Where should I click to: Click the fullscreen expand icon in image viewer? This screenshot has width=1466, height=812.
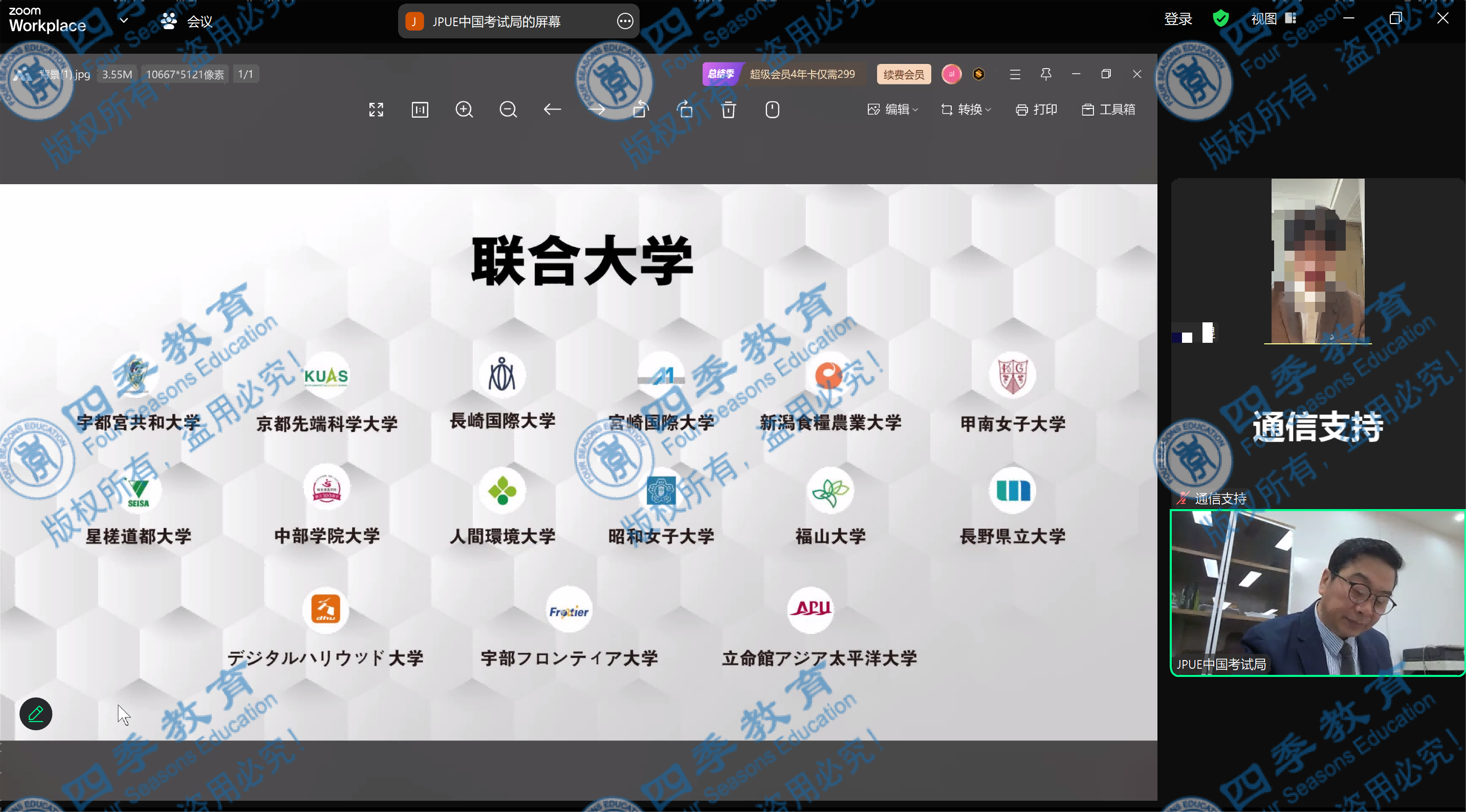[376, 109]
